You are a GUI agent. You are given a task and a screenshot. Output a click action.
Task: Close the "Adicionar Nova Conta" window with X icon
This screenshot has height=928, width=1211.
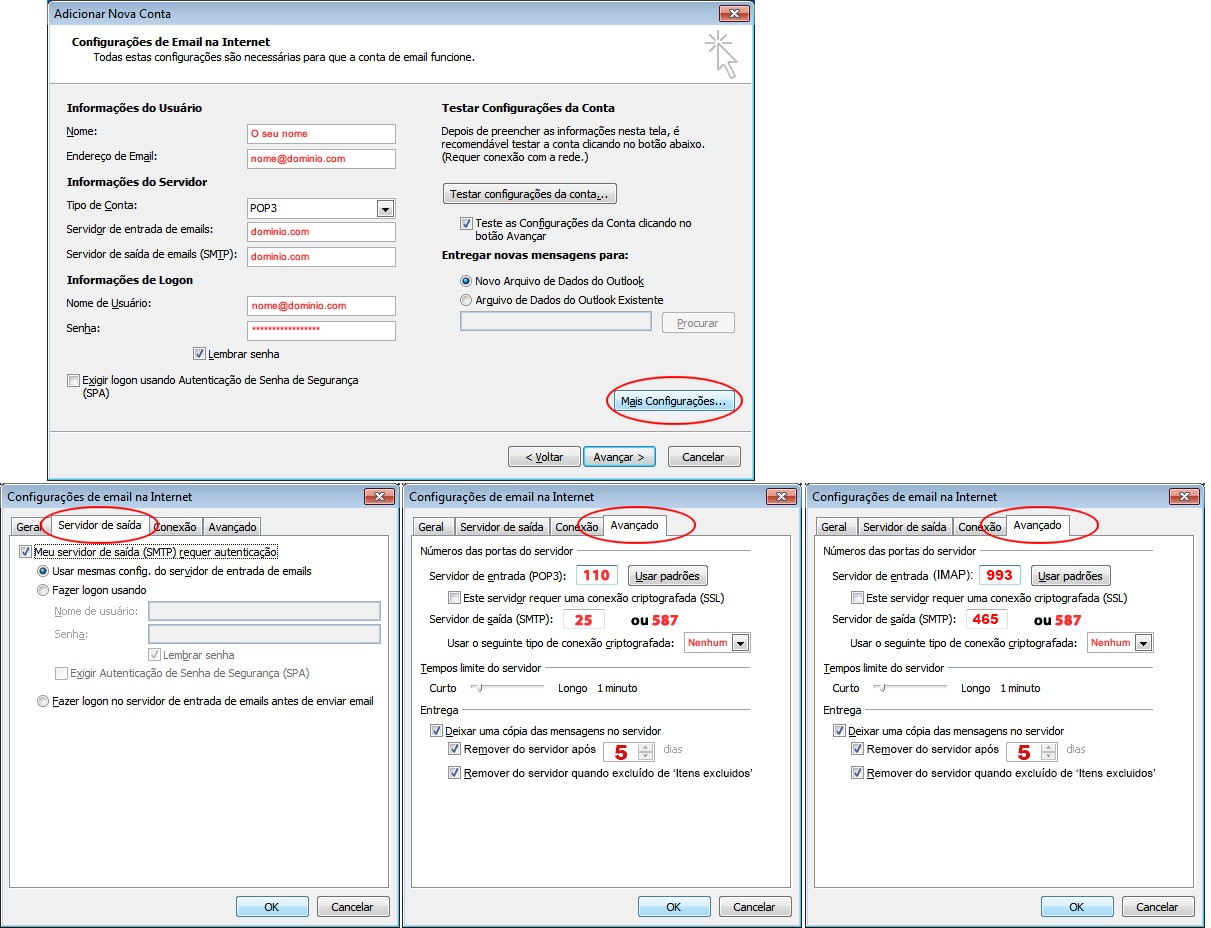click(733, 14)
